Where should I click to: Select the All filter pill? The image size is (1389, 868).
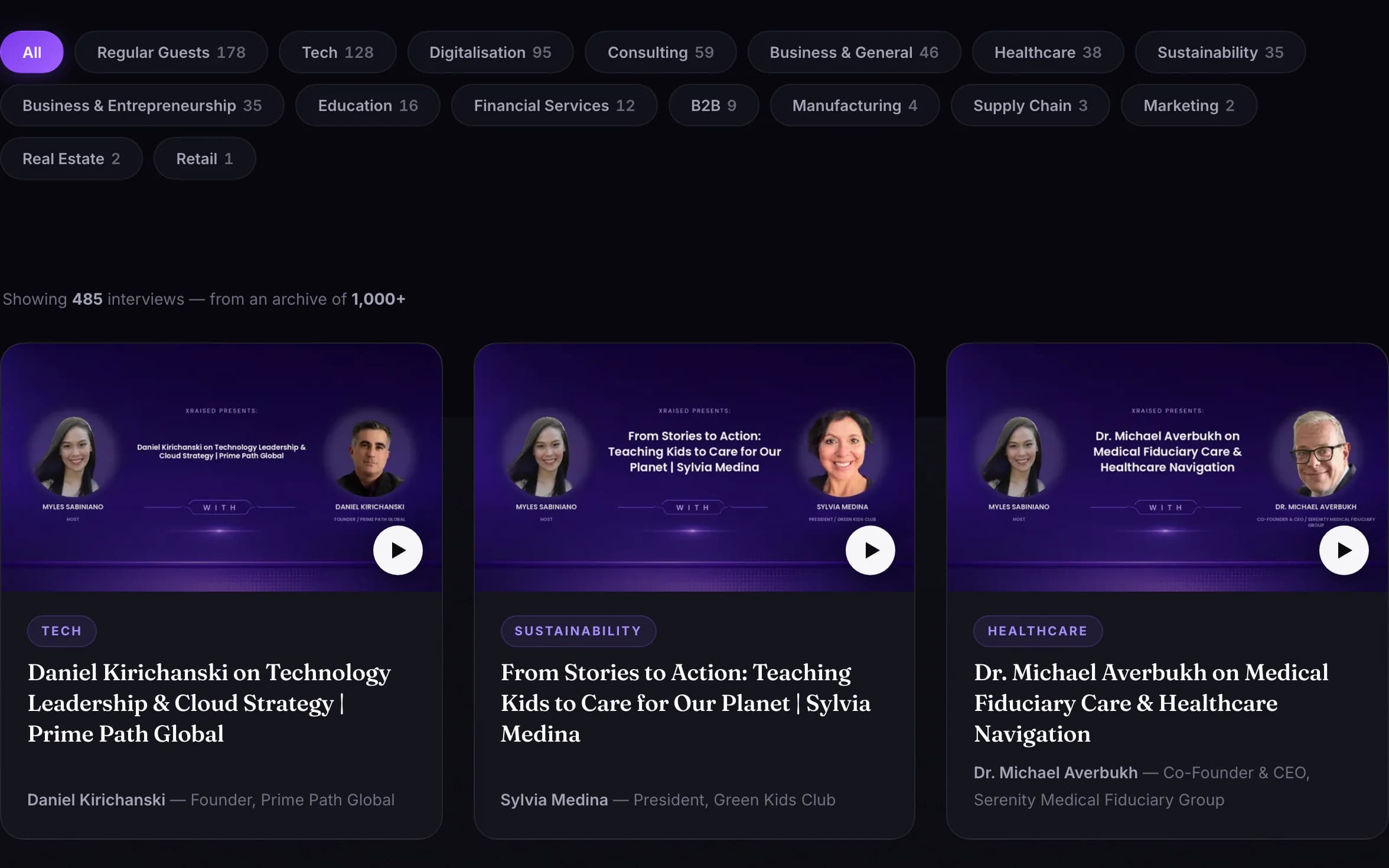coord(32,53)
